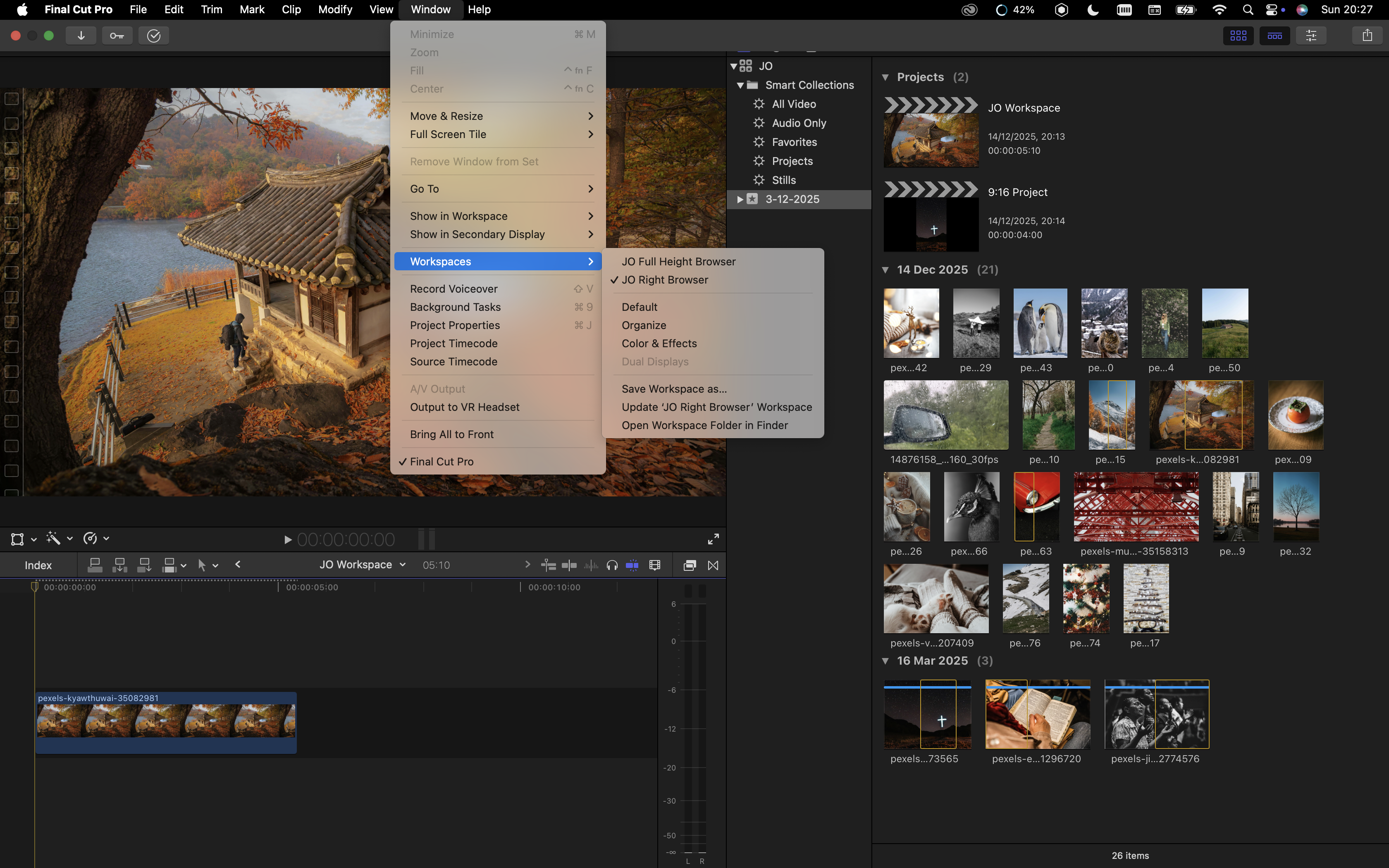
Task: Toggle the Browser panel visibility button
Action: coord(1238,36)
